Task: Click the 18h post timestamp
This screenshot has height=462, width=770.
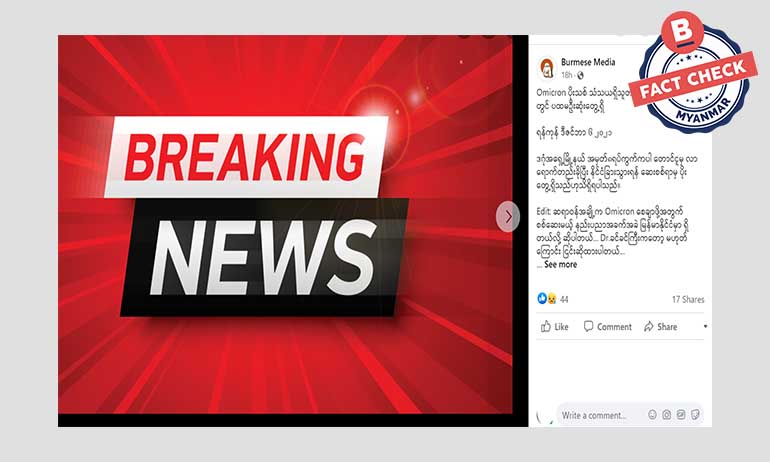Action: pyautogui.click(x=567, y=75)
